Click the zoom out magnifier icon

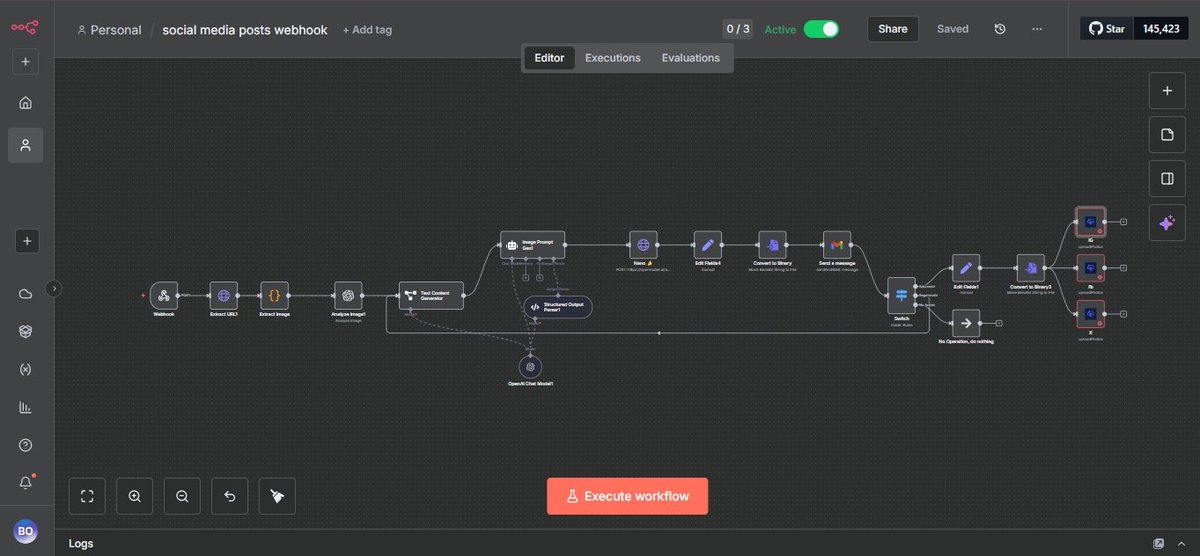pyautogui.click(x=182, y=496)
